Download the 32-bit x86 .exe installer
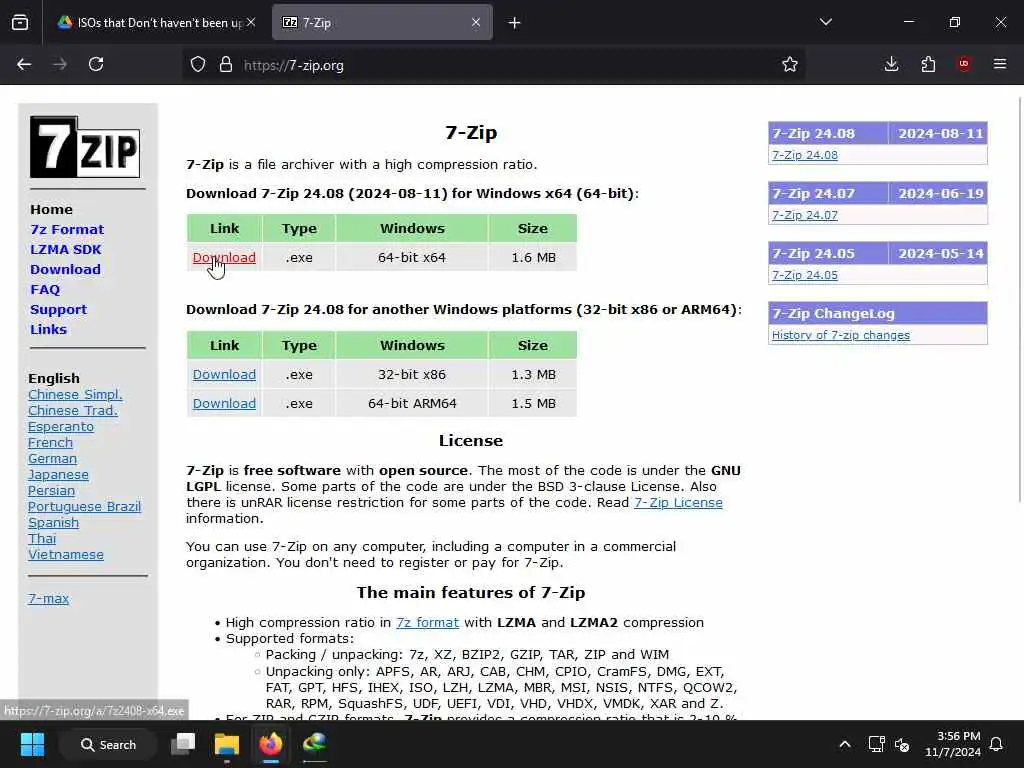The width and height of the screenshot is (1024, 768). (x=224, y=374)
